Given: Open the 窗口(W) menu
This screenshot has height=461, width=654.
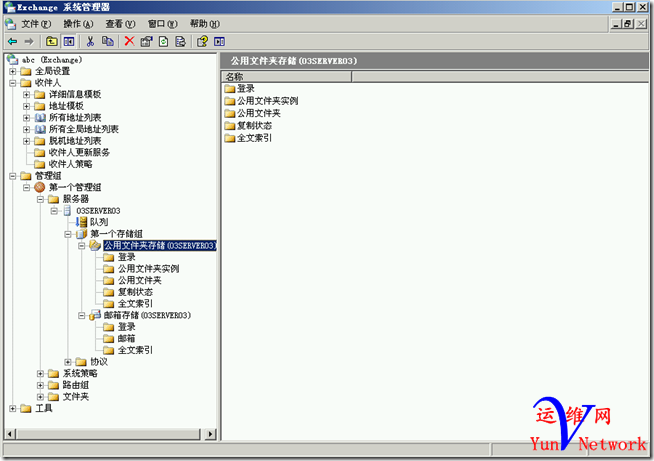Looking at the screenshot, I should [163, 24].
